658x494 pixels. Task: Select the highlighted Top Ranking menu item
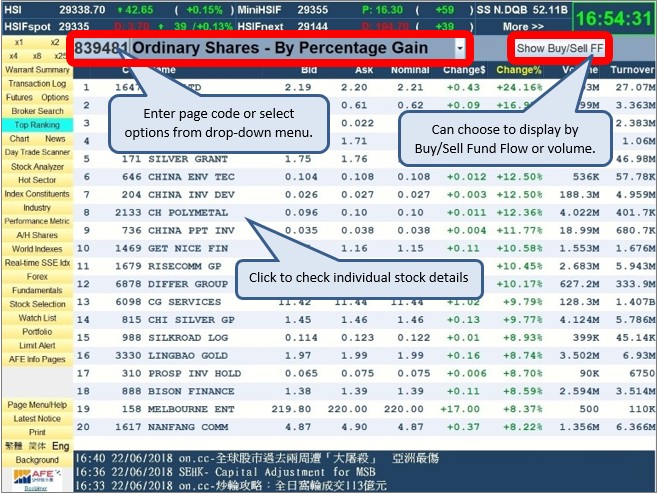coord(37,125)
